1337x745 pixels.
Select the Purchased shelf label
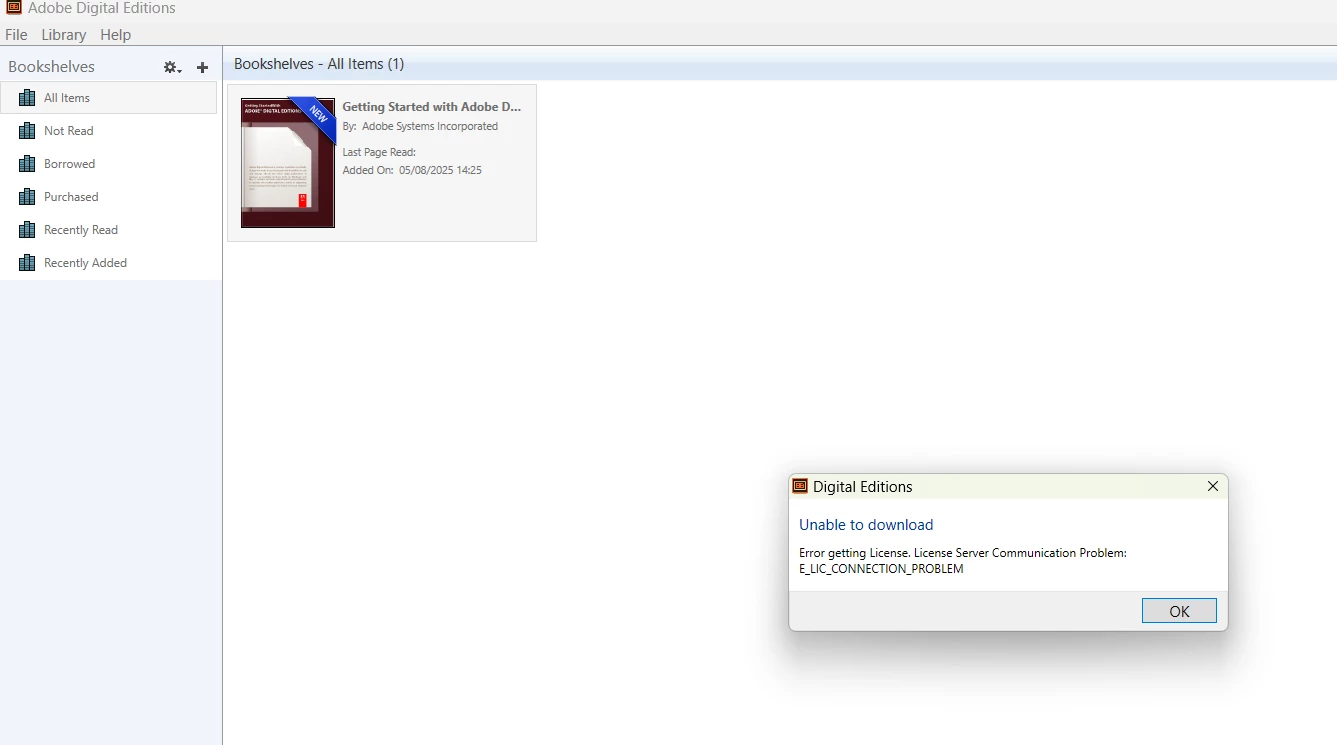pyautogui.click(x=71, y=197)
